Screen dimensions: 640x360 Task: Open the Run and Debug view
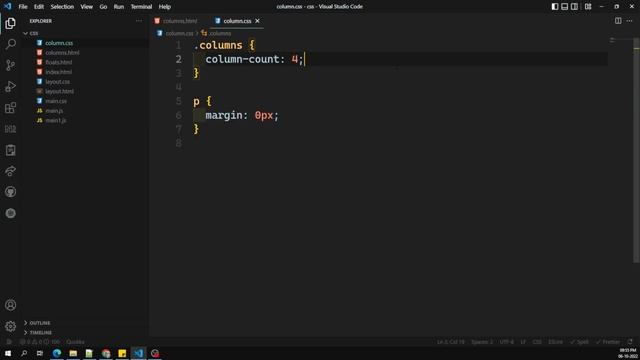[11, 87]
